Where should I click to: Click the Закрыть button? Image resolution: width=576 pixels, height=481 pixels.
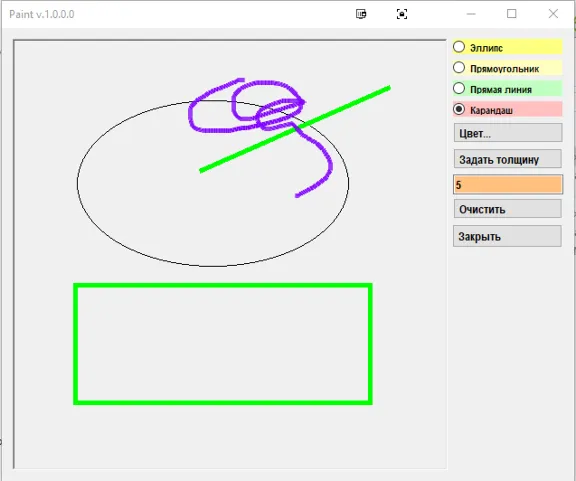pos(507,236)
